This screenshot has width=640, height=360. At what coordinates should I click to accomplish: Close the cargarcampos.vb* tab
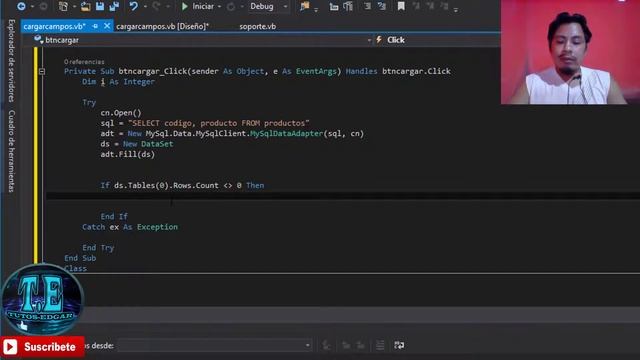click(107, 26)
